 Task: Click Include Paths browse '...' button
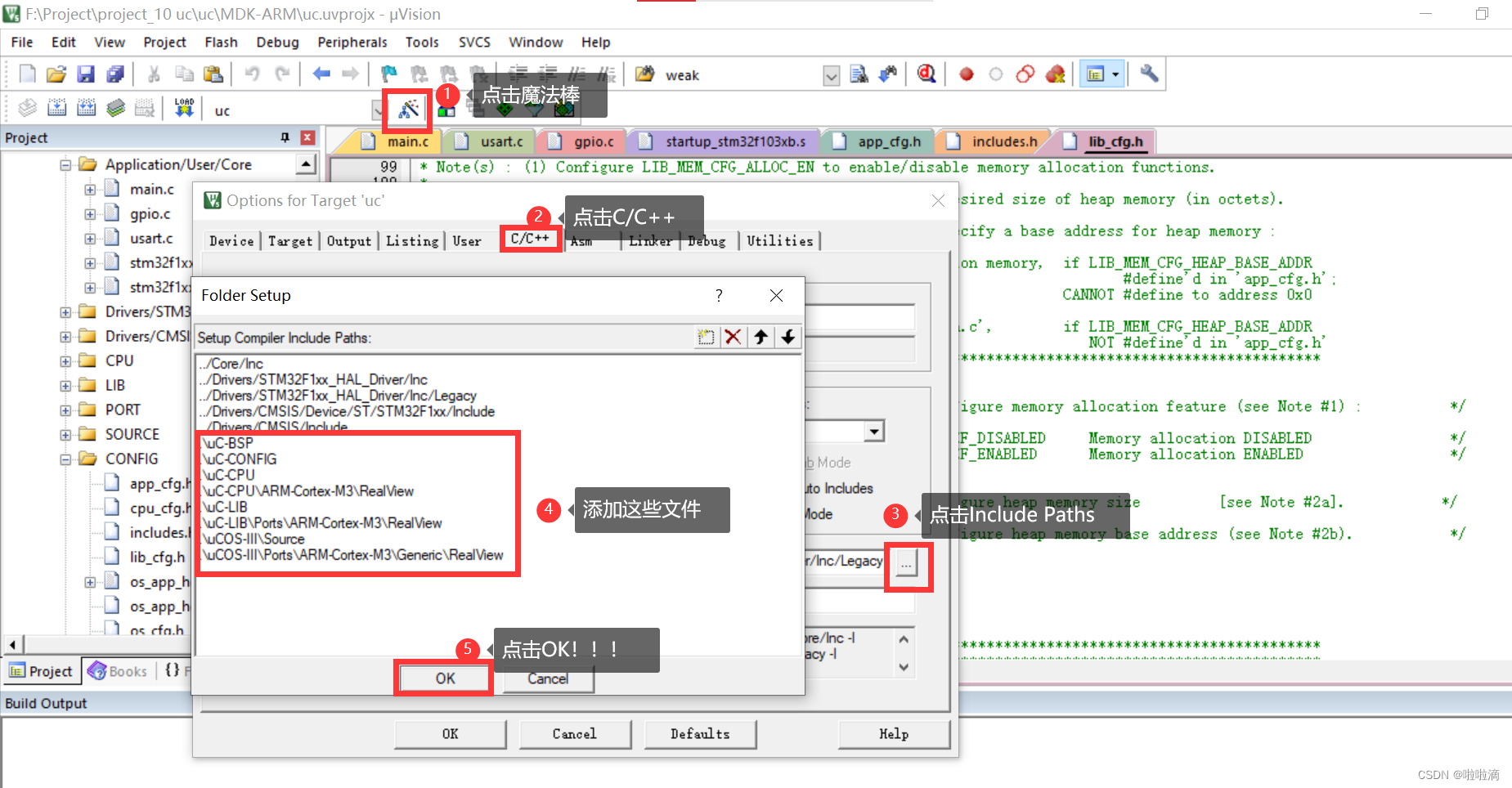906,564
